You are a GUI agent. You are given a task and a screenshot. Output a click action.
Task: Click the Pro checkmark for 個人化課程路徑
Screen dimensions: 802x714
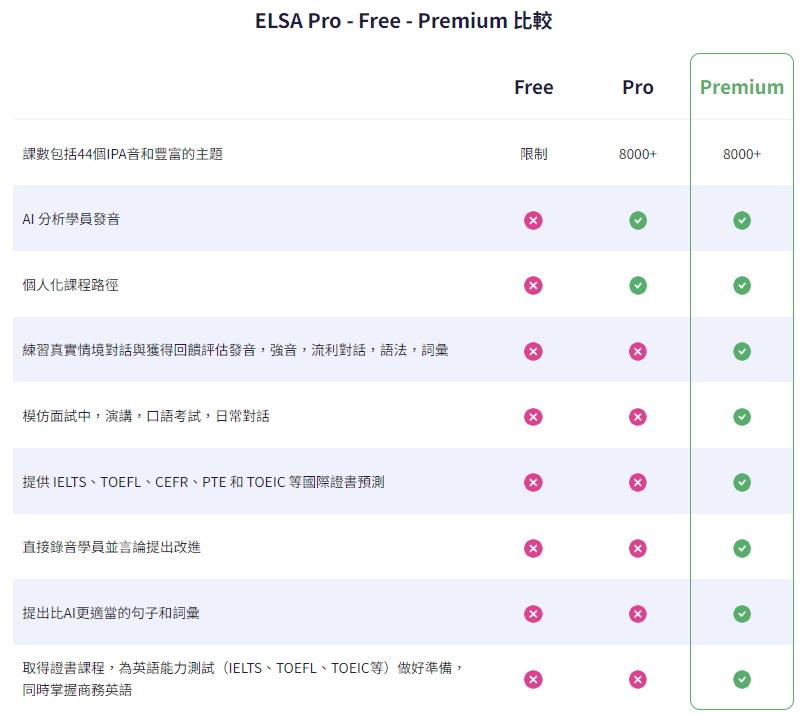(x=638, y=286)
